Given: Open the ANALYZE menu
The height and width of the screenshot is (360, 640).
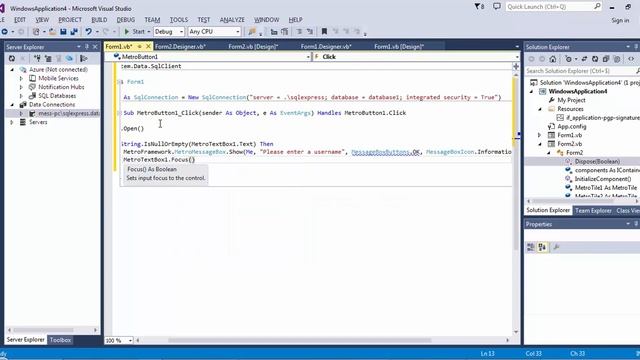Looking at the screenshot, I should pyautogui.click(x=232, y=20).
